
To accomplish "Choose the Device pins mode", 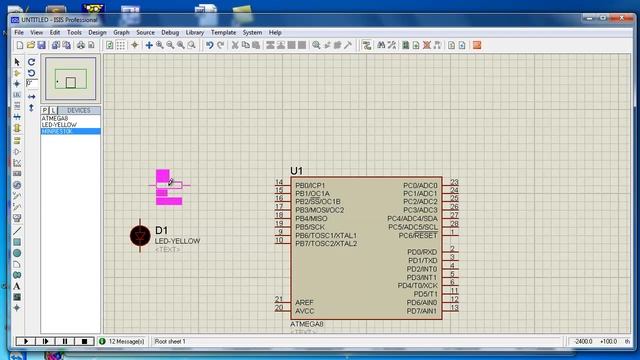I will pos(17,152).
